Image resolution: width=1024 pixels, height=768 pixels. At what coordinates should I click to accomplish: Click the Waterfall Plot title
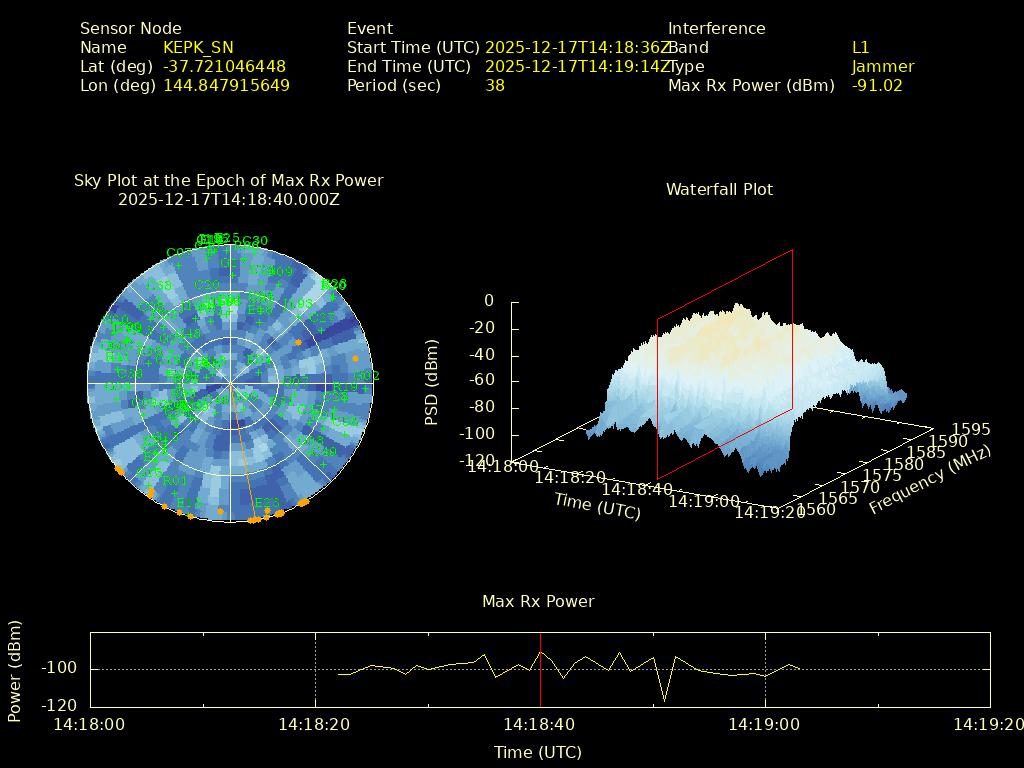click(719, 189)
